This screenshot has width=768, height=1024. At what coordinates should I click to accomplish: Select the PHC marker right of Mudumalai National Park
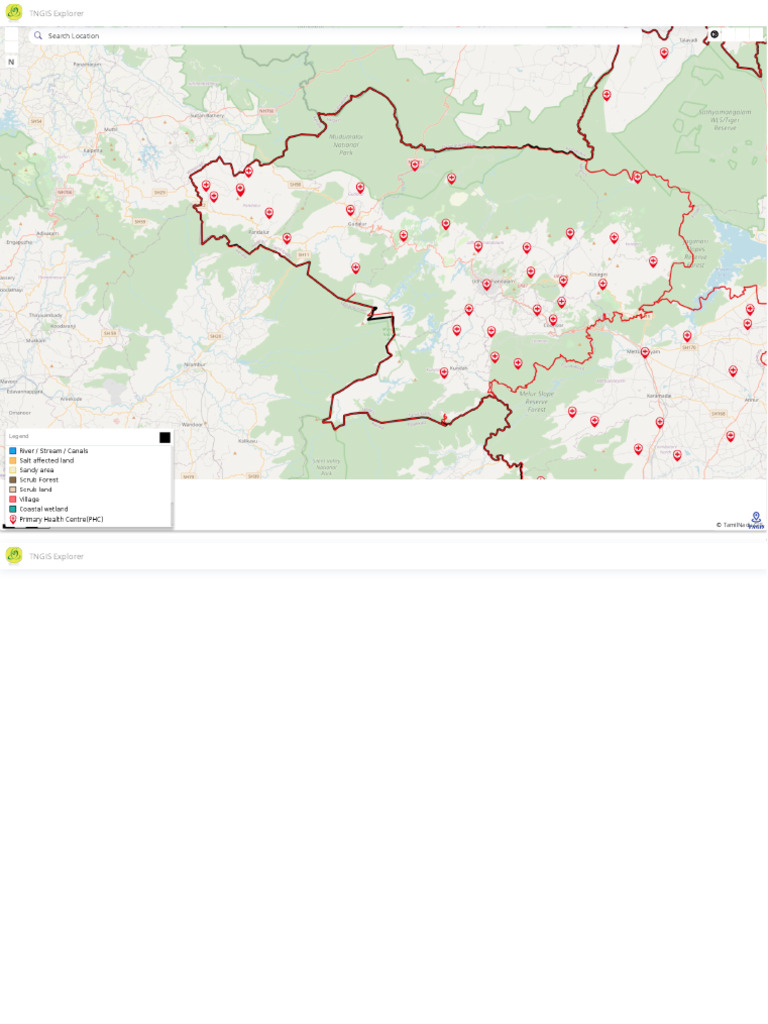[x=415, y=165]
